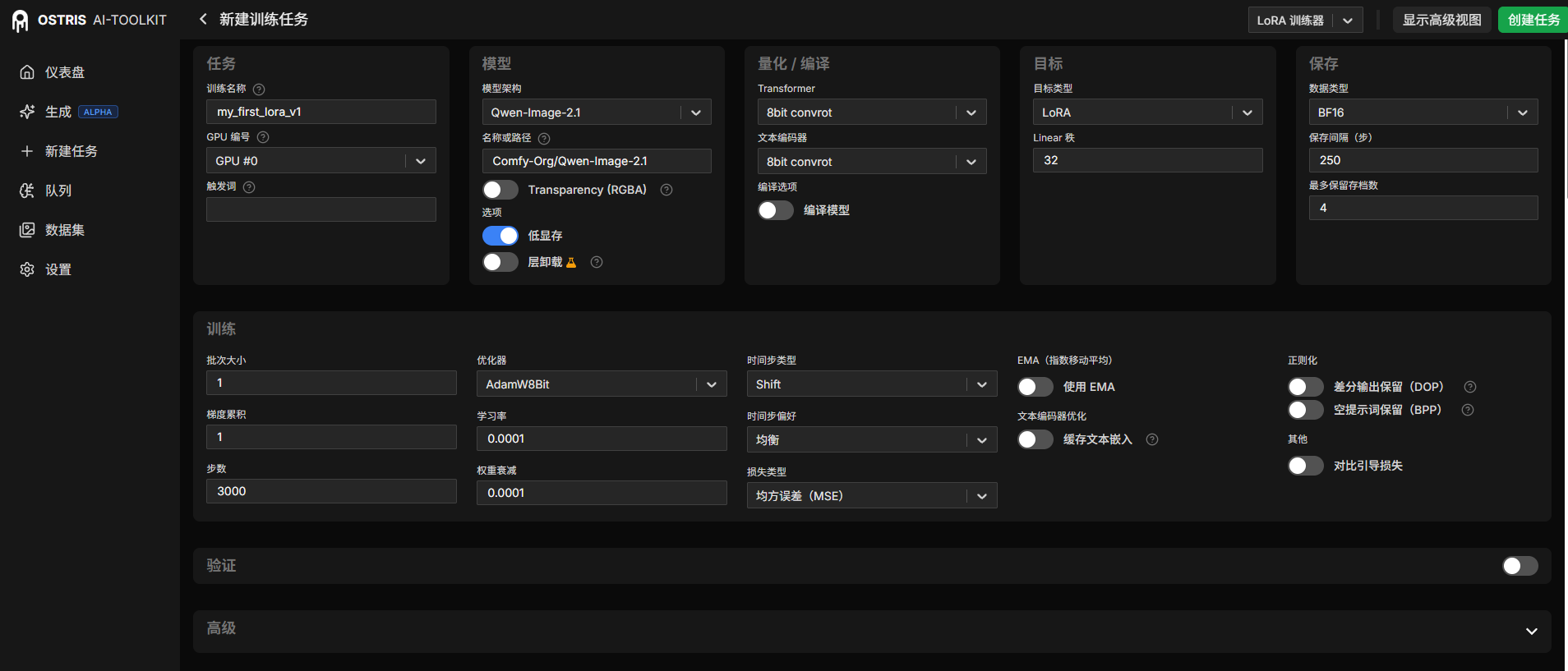The height and width of the screenshot is (671, 1568).
Task: Click the sparkle icon beside 生成
Action: point(27,112)
